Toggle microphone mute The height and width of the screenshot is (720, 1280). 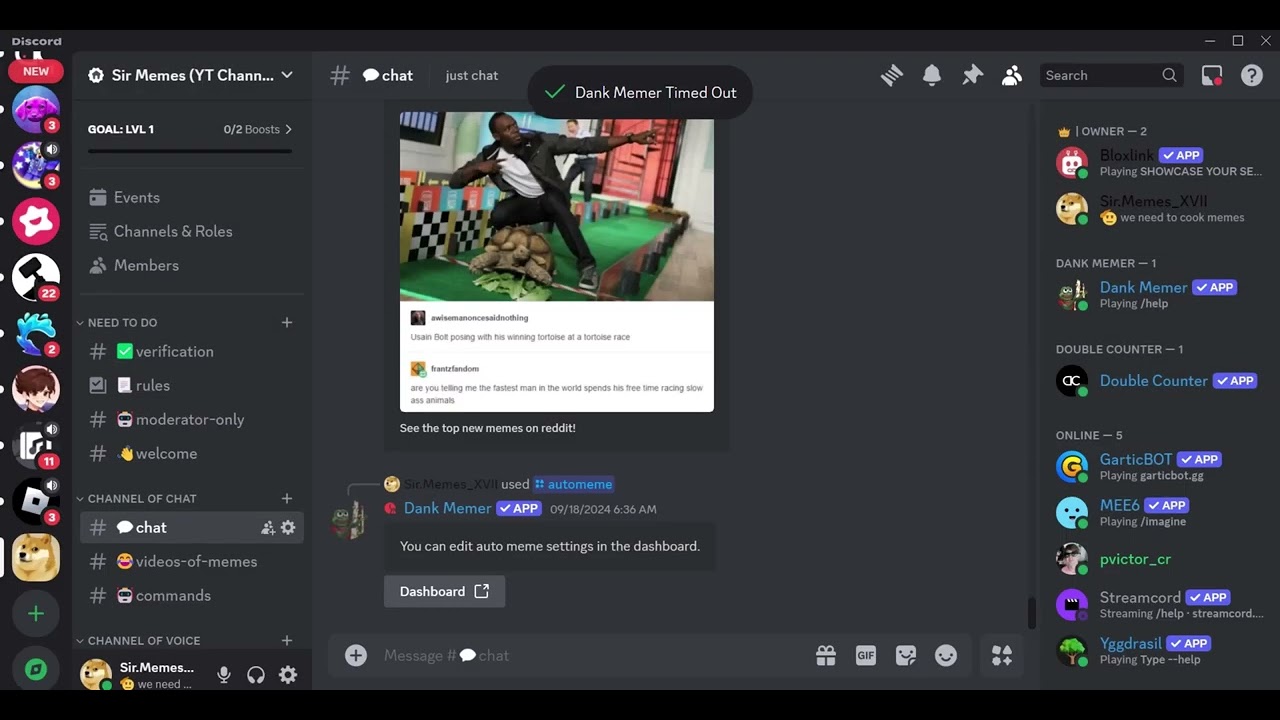click(224, 675)
